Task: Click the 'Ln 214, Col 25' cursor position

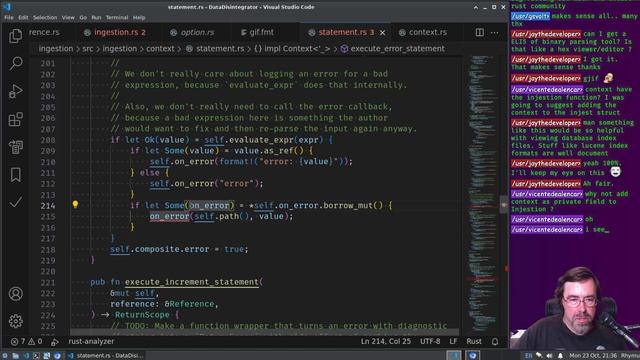Action: pos(386,341)
